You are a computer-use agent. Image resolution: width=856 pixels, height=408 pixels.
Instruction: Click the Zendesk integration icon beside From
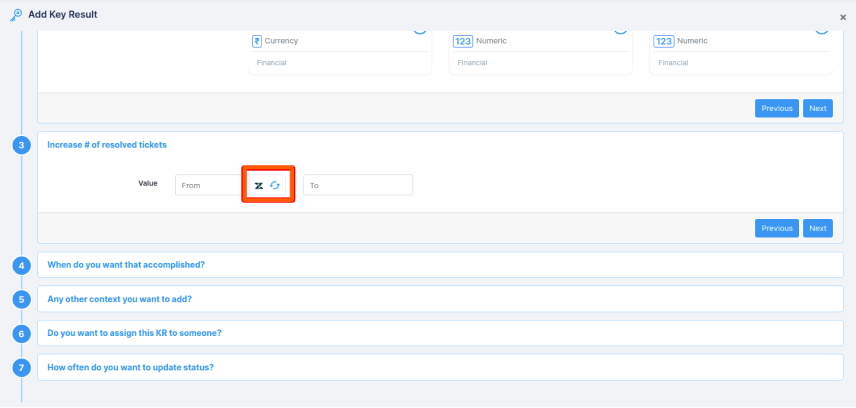click(x=259, y=186)
